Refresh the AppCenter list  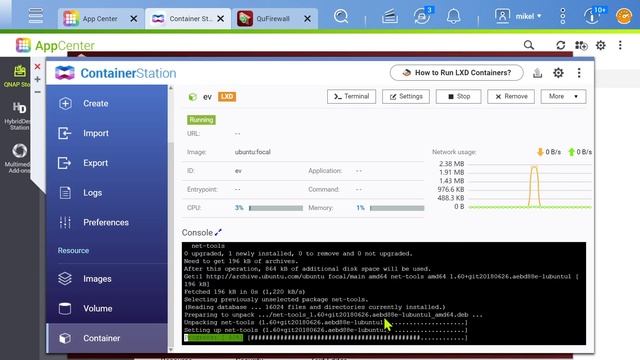coord(560,45)
